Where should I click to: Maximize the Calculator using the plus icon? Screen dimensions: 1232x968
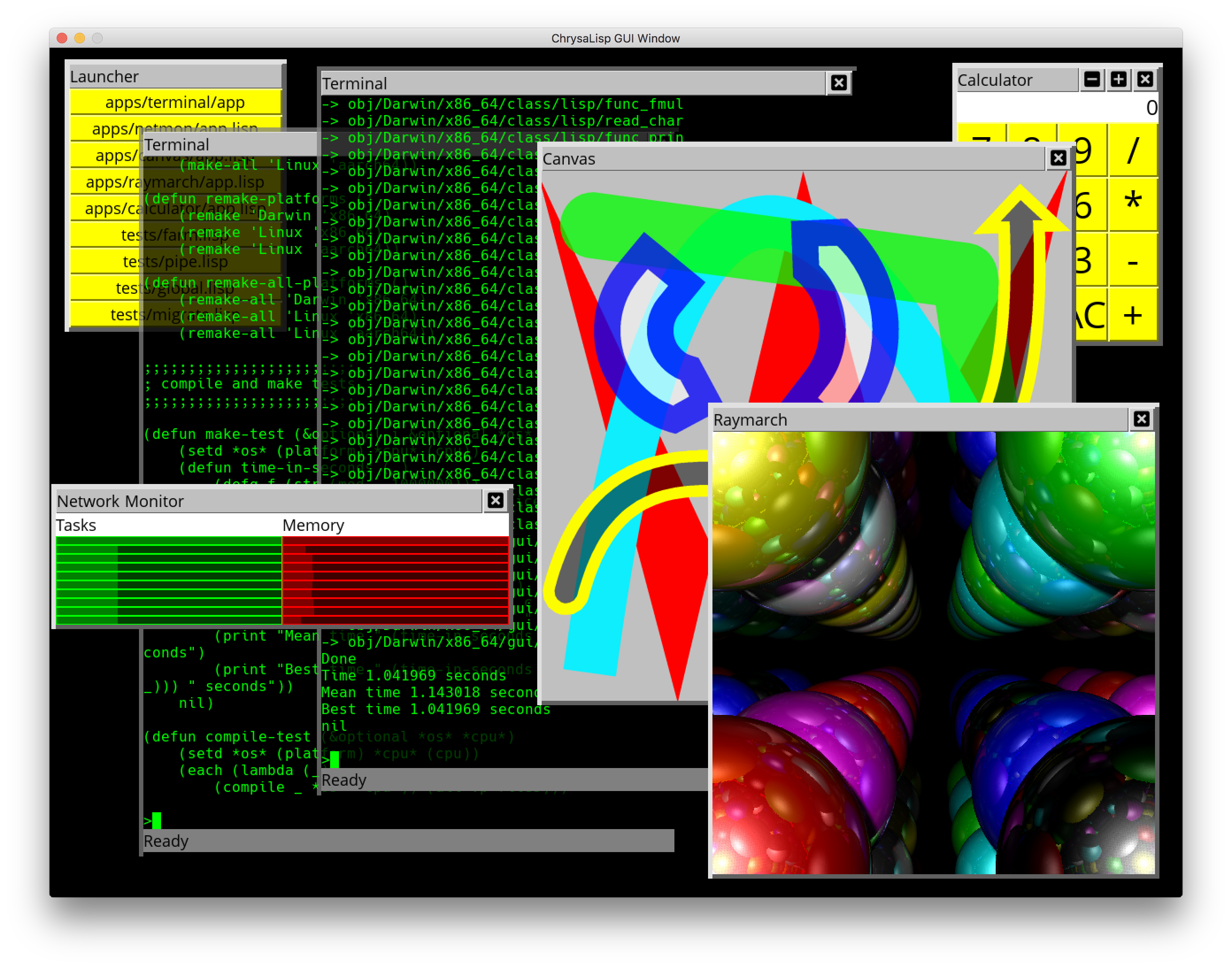tap(1118, 79)
